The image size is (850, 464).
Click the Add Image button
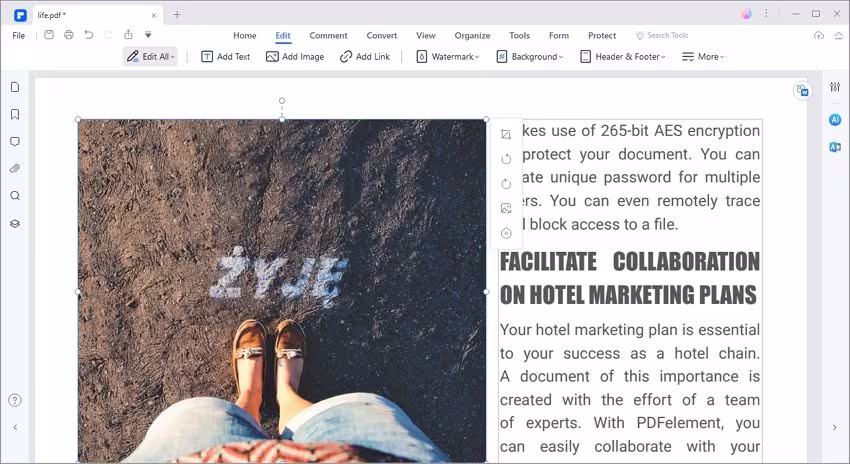(295, 56)
